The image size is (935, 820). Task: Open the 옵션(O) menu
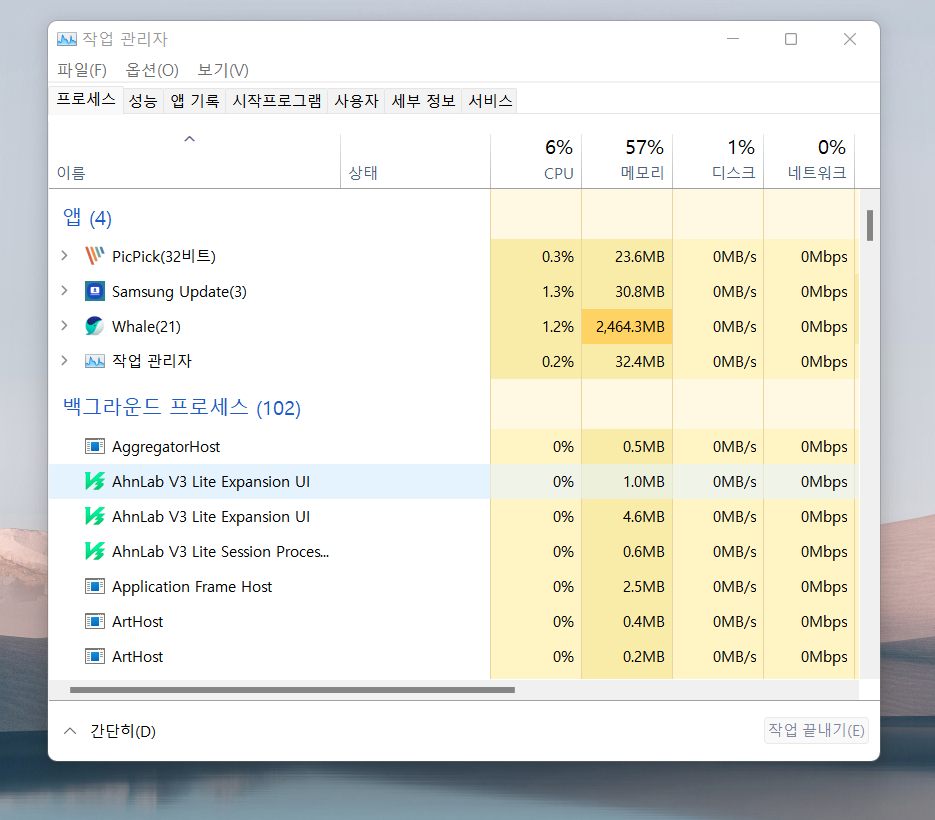(x=152, y=70)
